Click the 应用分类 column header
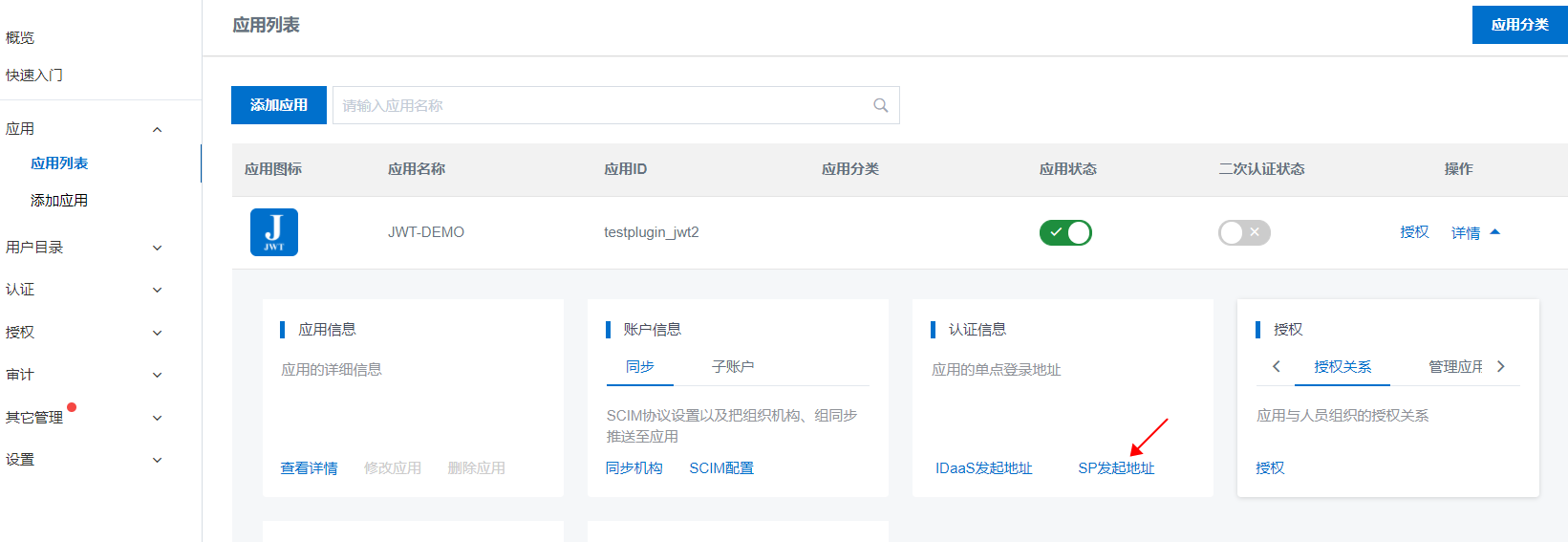Image resolution: width=1568 pixels, height=542 pixels. (850, 169)
